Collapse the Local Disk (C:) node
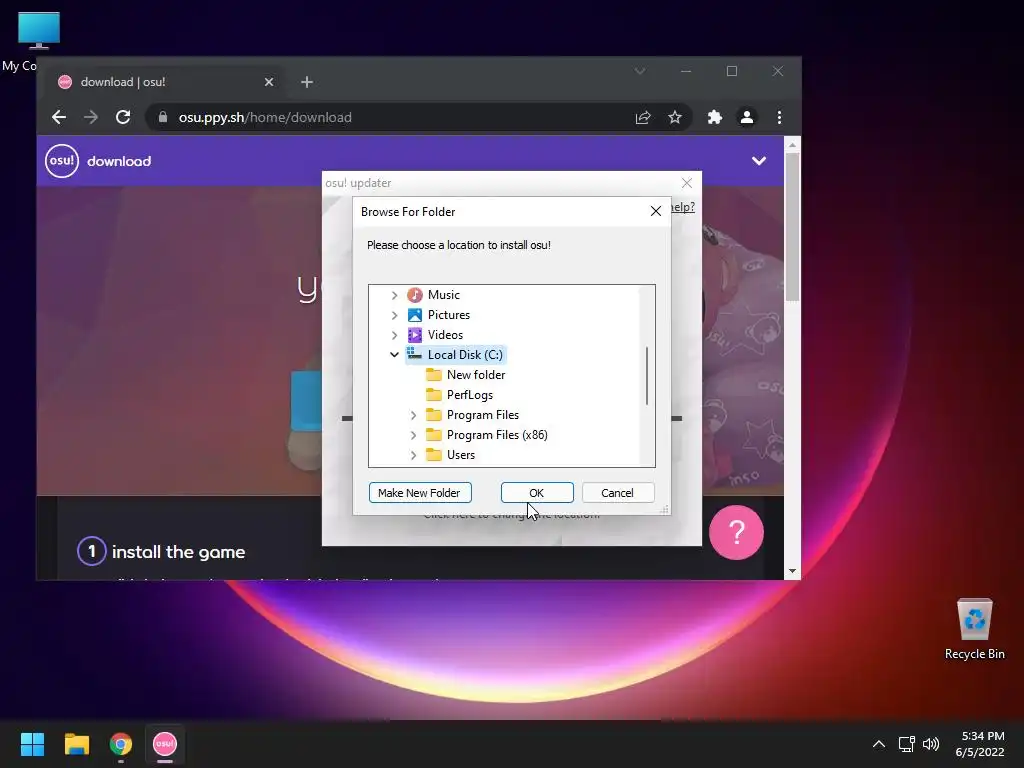Image resolution: width=1024 pixels, height=768 pixels. pyautogui.click(x=394, y=355)
